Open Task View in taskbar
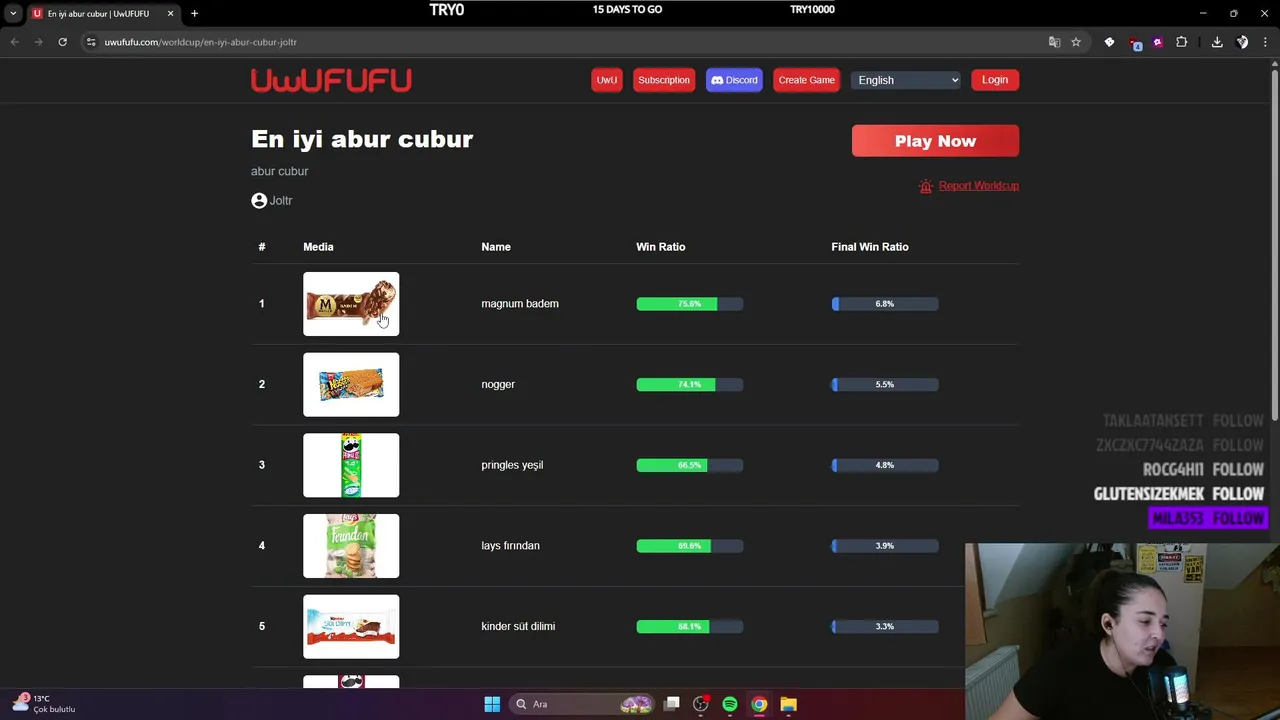Screen dimensions: 1280x720 (672, 704)
